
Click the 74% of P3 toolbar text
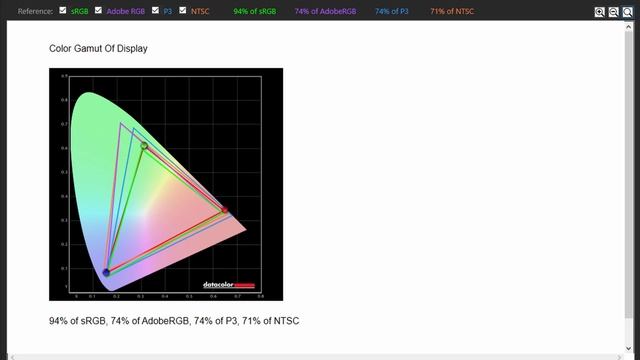click(x=391, y=11)
